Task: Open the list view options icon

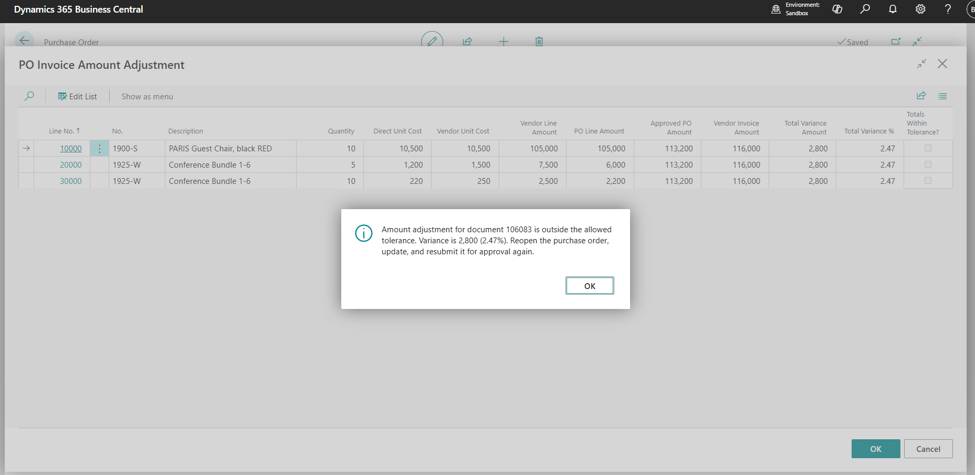Action: coord(943,96)
